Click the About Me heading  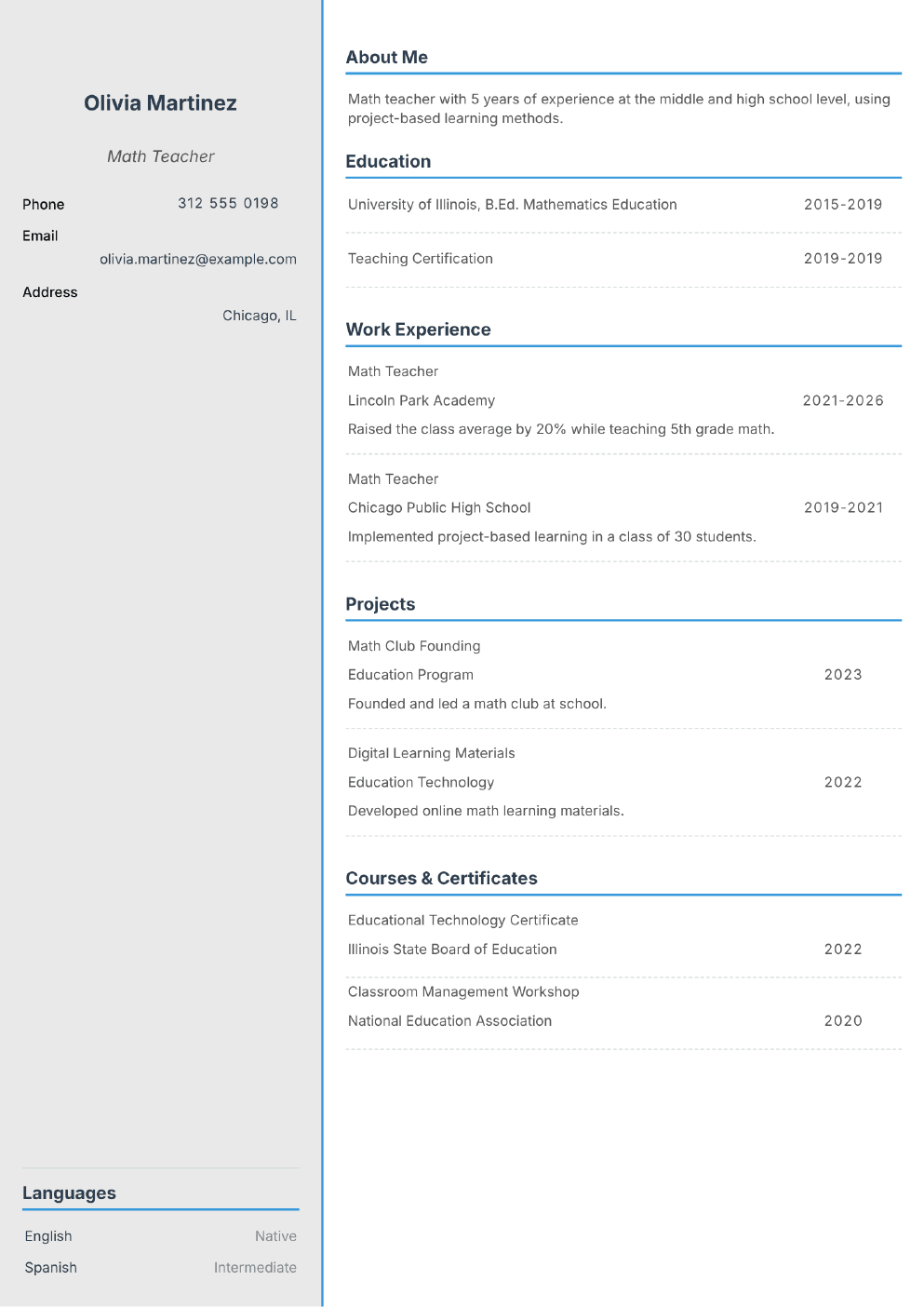[387, 57]
